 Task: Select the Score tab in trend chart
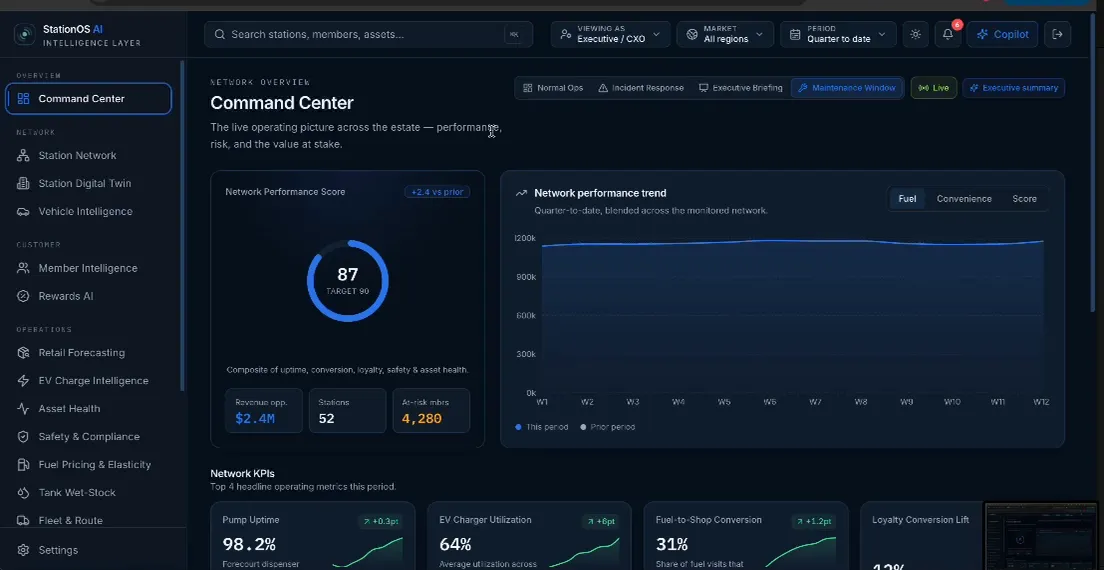coord(1024,199)
